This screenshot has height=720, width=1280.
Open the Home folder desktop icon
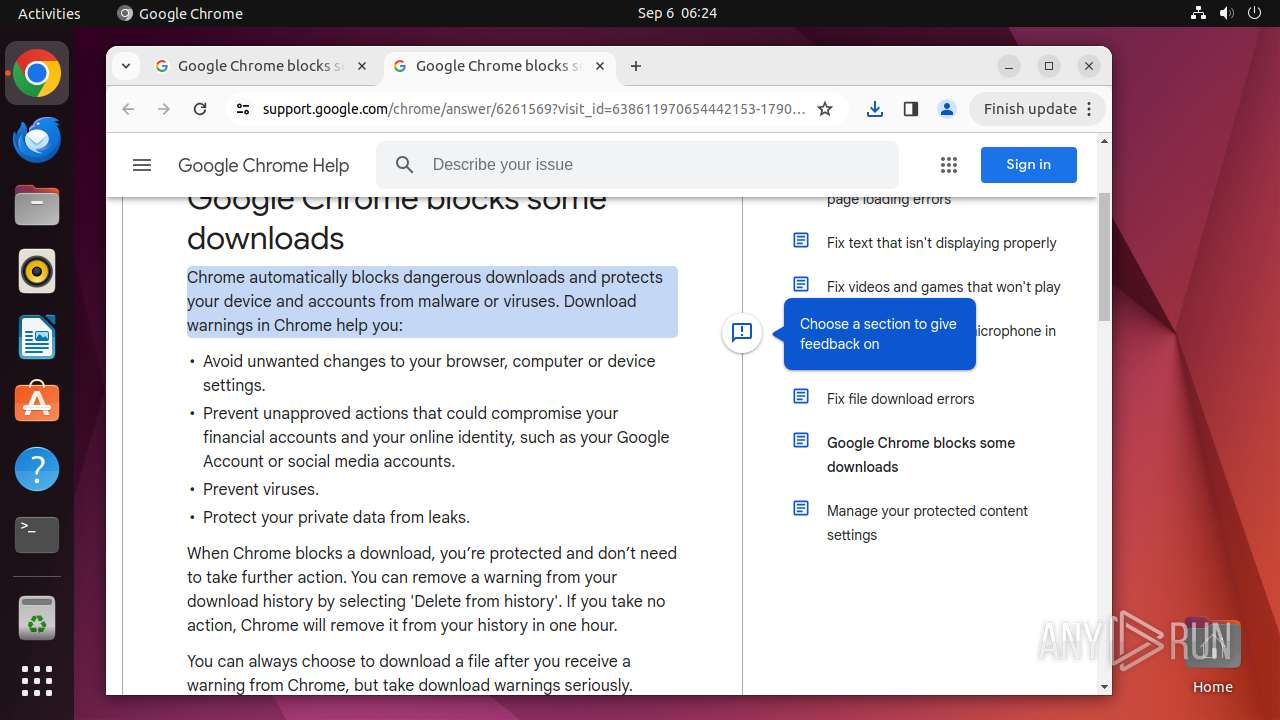pos(1212,655)
